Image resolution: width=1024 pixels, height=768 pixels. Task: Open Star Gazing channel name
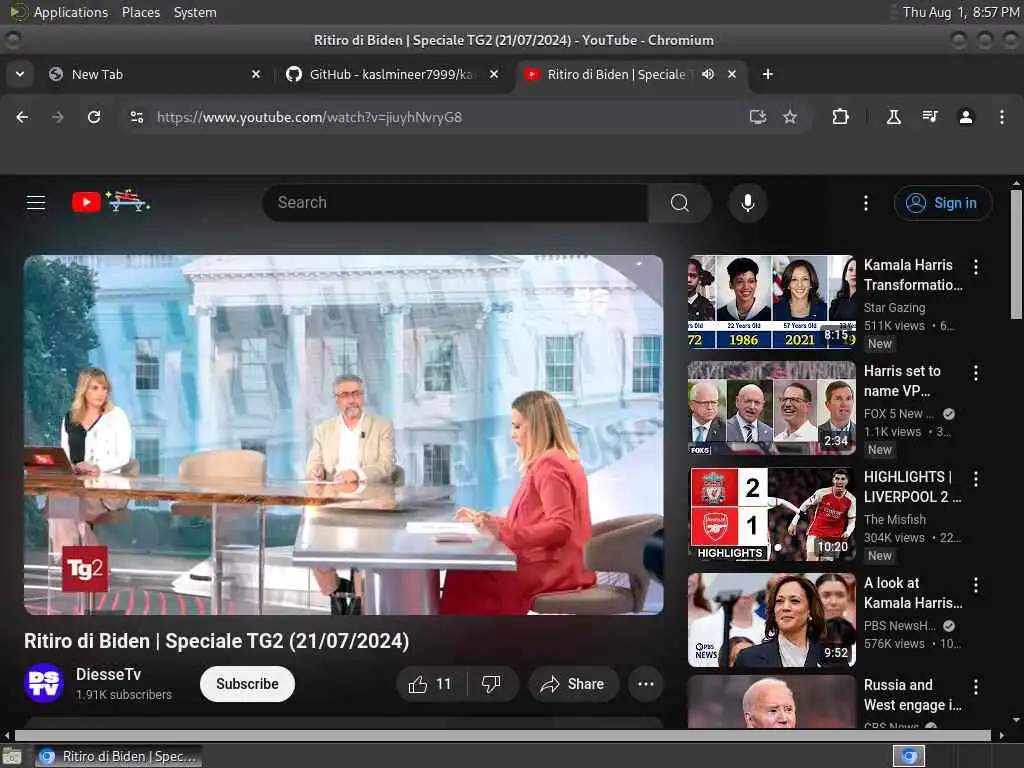[895, 308]
